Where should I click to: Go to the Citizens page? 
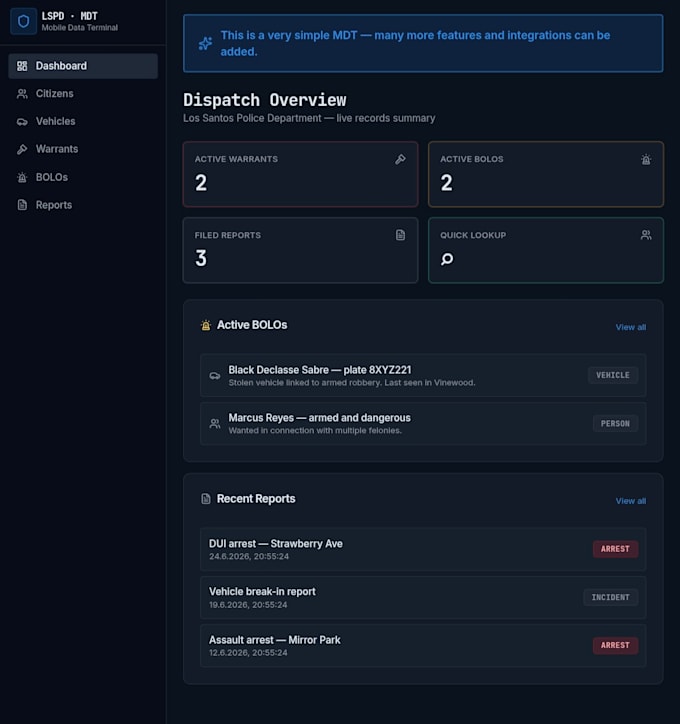pyautogui.click(x=83, y=94)
